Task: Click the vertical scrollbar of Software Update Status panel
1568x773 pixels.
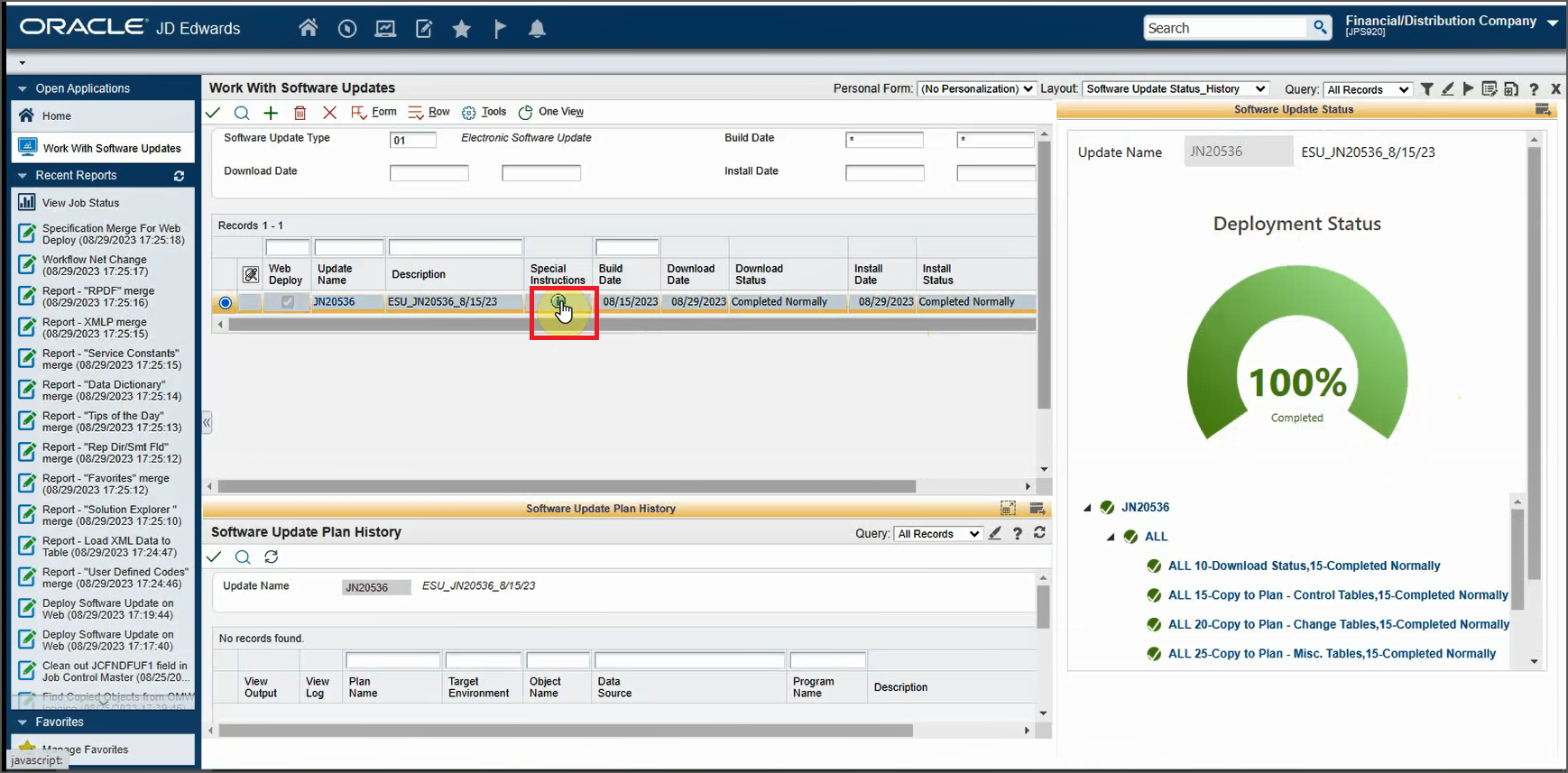Action: coord(1534,365)
